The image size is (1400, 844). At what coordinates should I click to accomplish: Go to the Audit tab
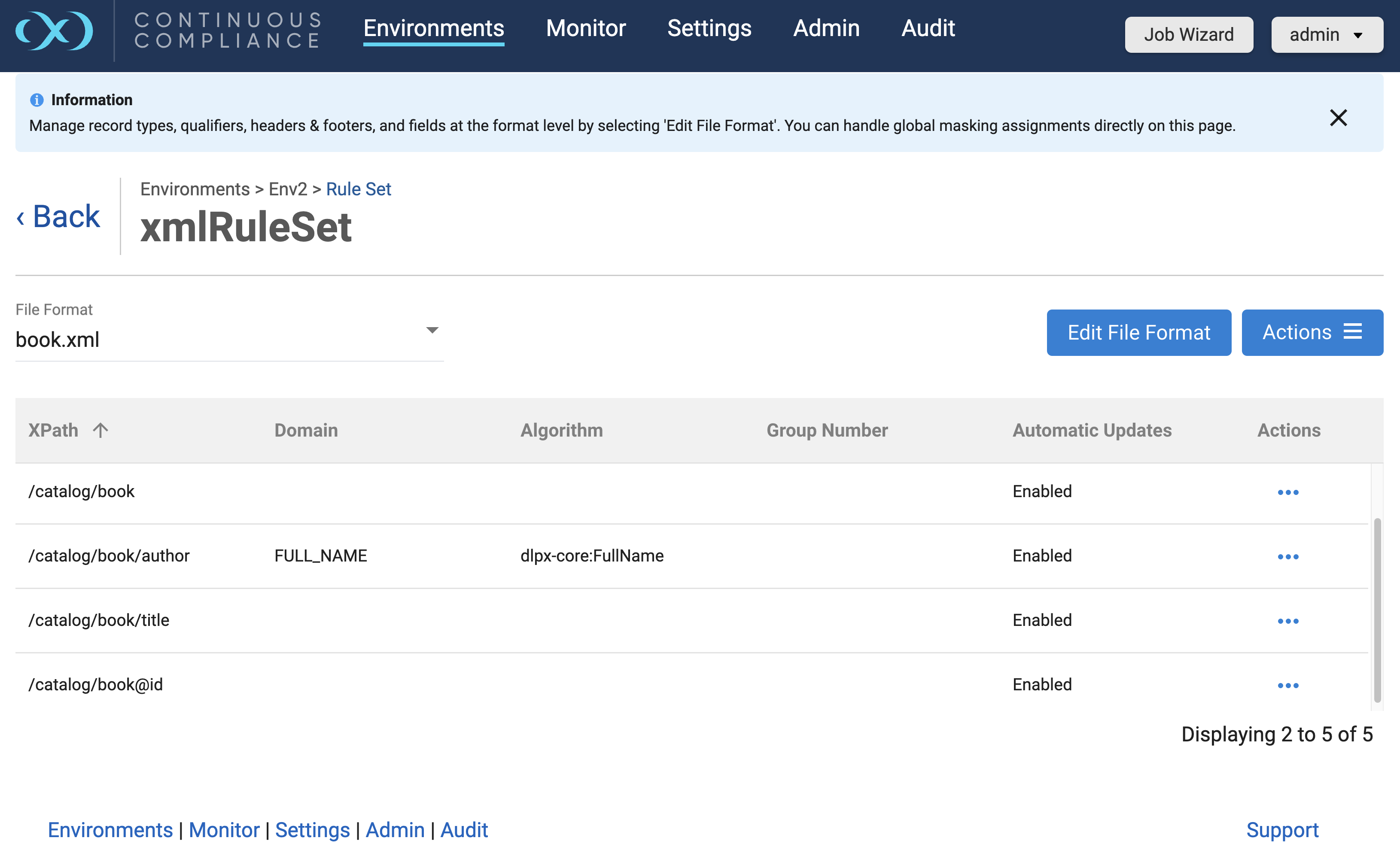928,28
